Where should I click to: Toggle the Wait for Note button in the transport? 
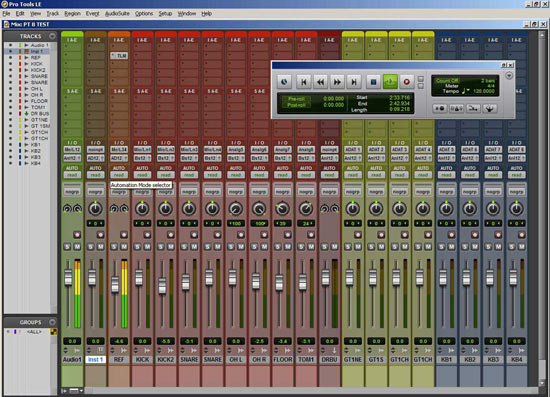click(439, 109)
